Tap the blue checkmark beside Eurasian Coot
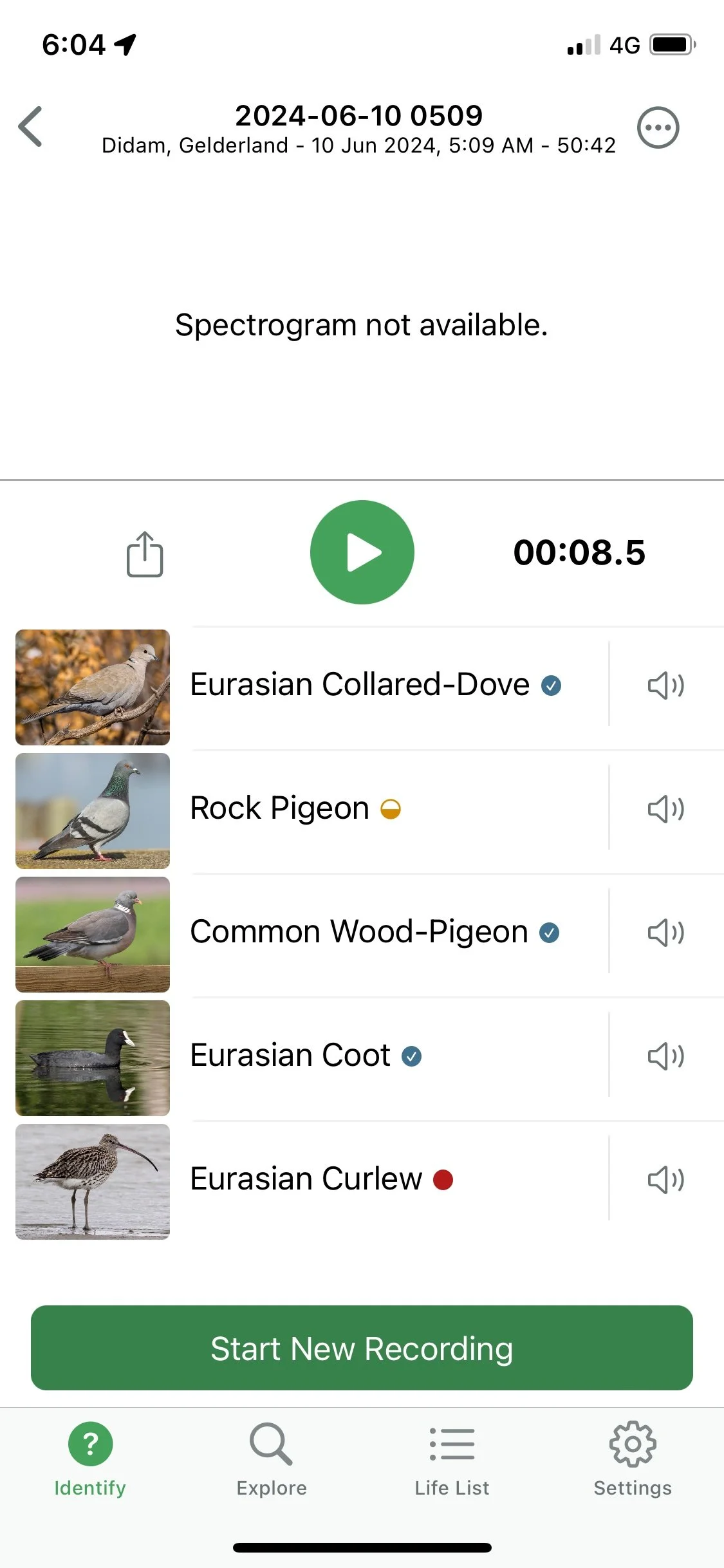 [x=412, y=1056]
